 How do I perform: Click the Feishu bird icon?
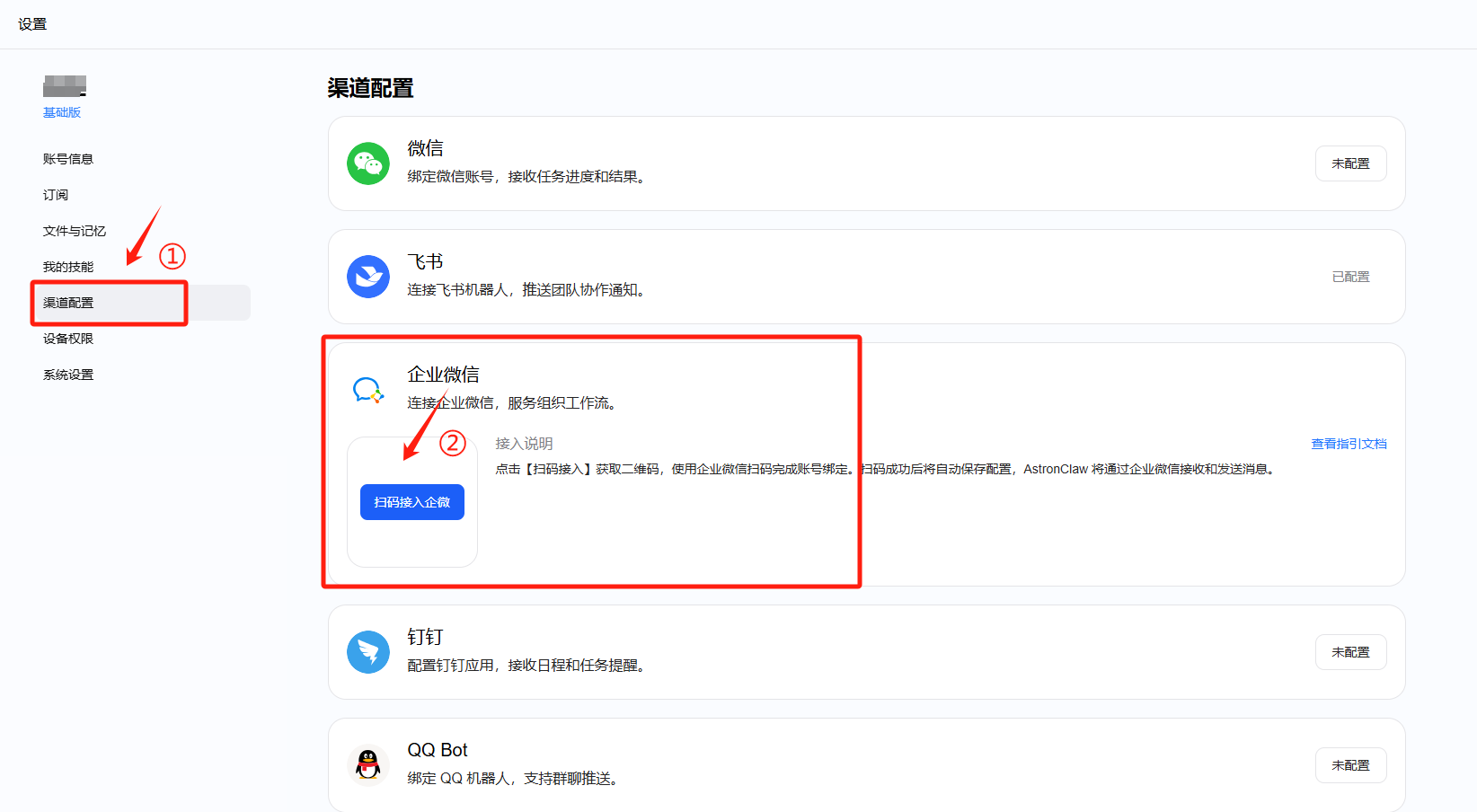[x=368, y=277]
